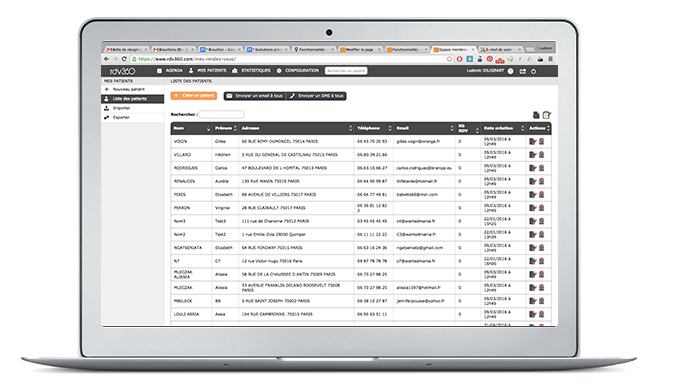This screenshot has width=680, height=390.
Task: Edit the PIRES Elisabeth patient row
Action: (533, 195)
